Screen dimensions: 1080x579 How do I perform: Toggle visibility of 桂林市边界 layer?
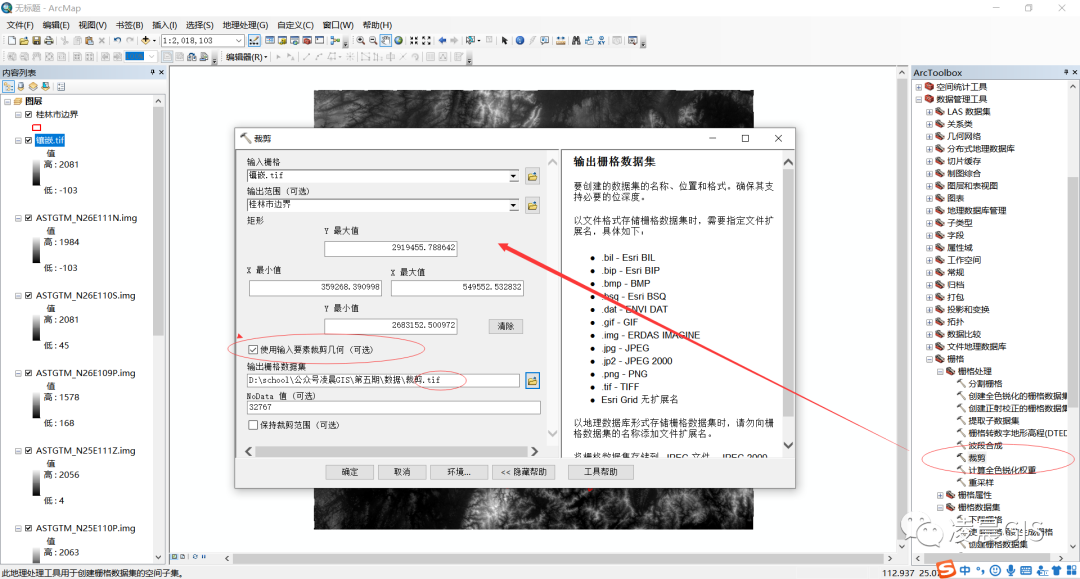click(28, 115)
